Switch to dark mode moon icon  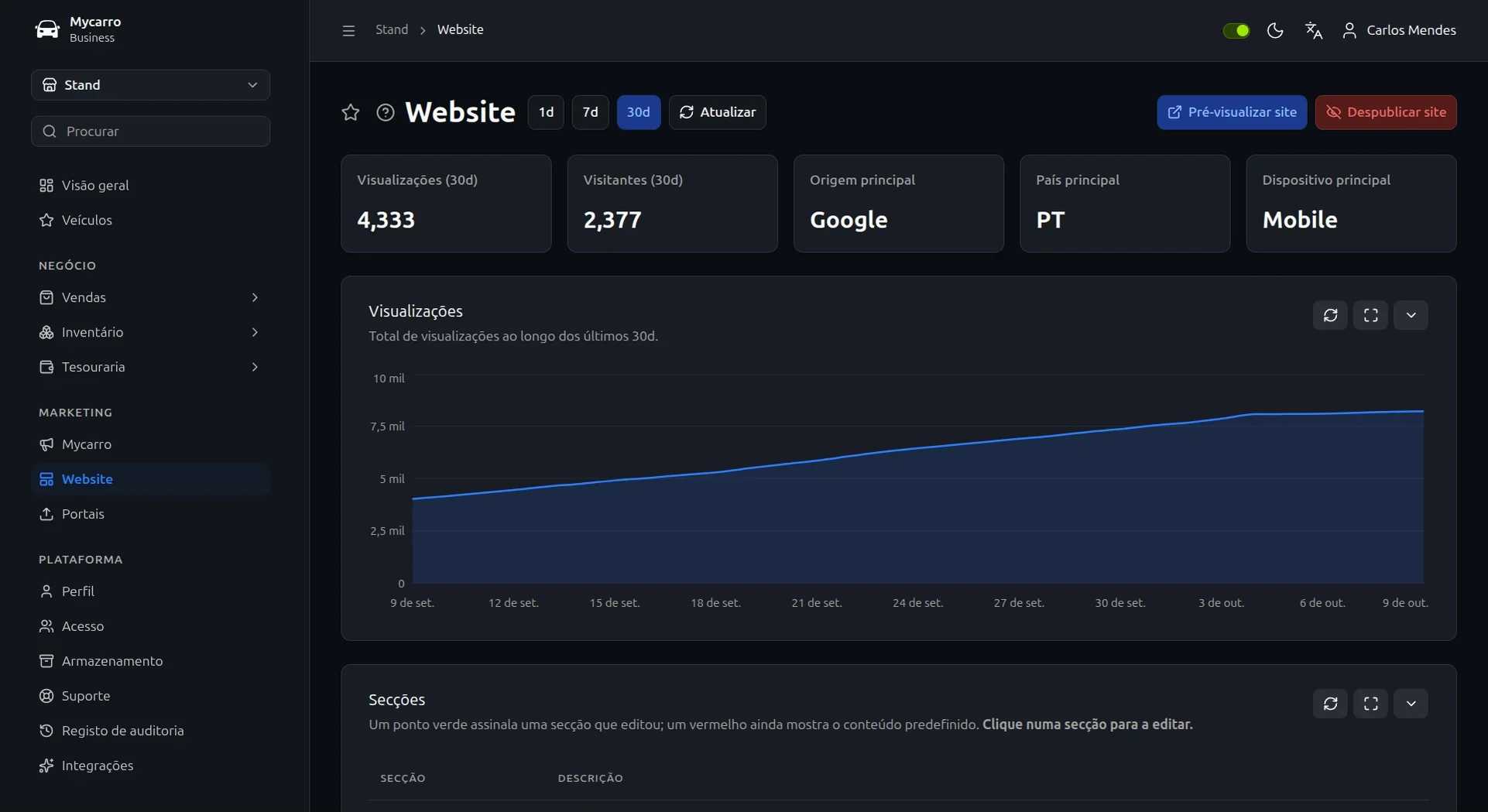point(1275,30)
